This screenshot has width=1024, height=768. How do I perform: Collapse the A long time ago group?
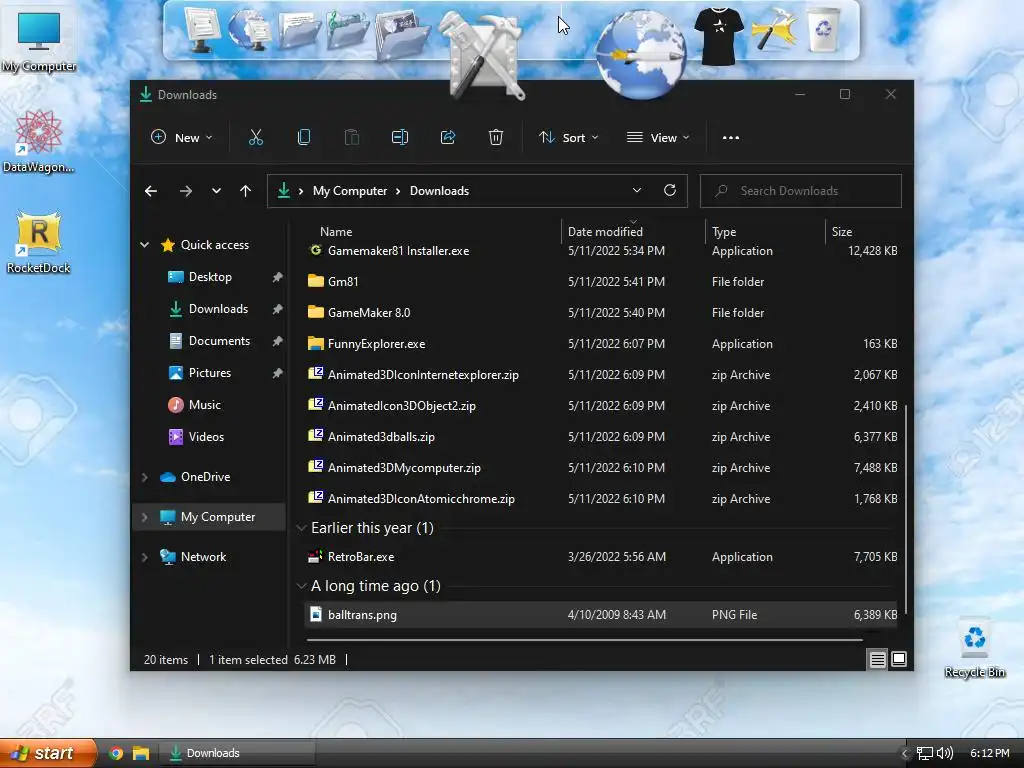click(301, 586)
